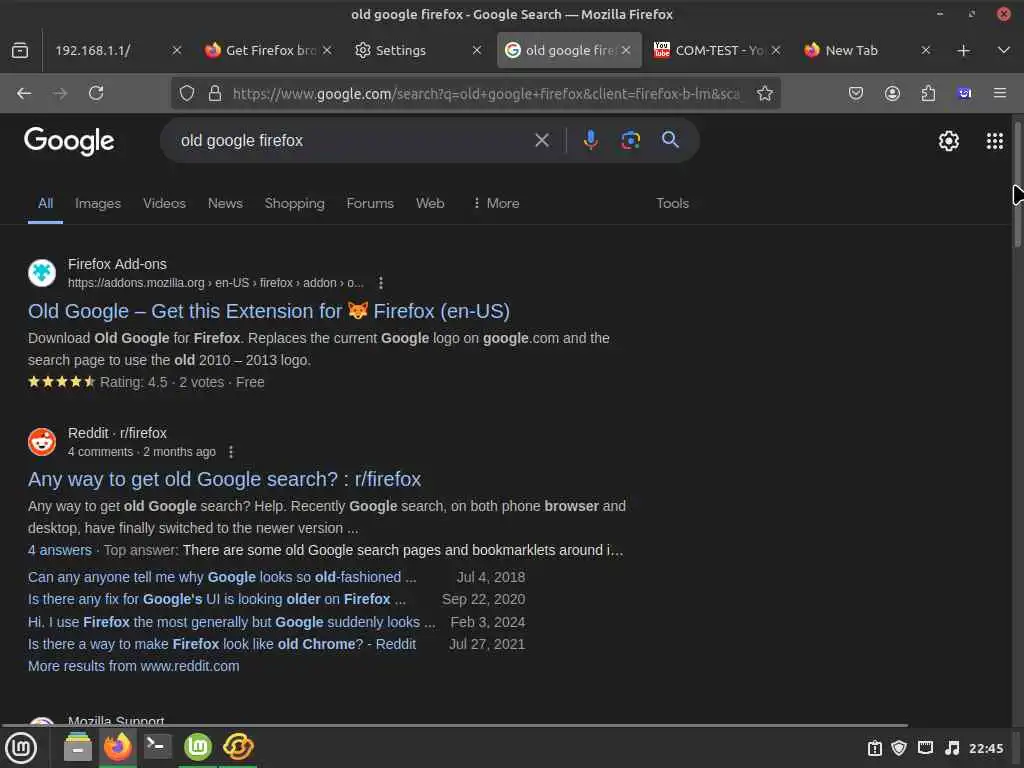The height and width of the screenshot is (768, 1024).
Task: Open the Any way to get old Google search link
Action: point(224,479)
